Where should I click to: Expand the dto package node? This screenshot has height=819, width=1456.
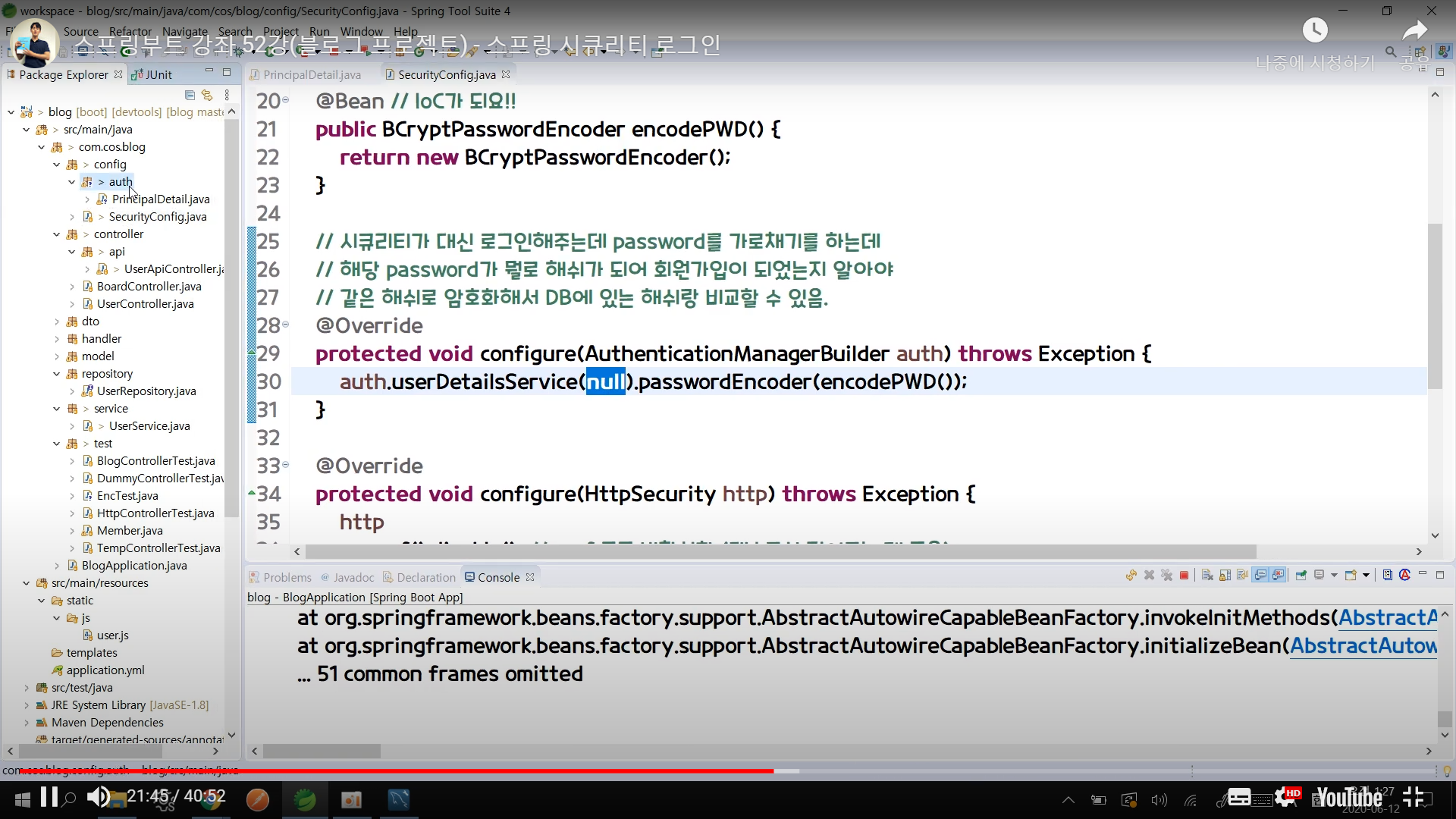point(57,322)
